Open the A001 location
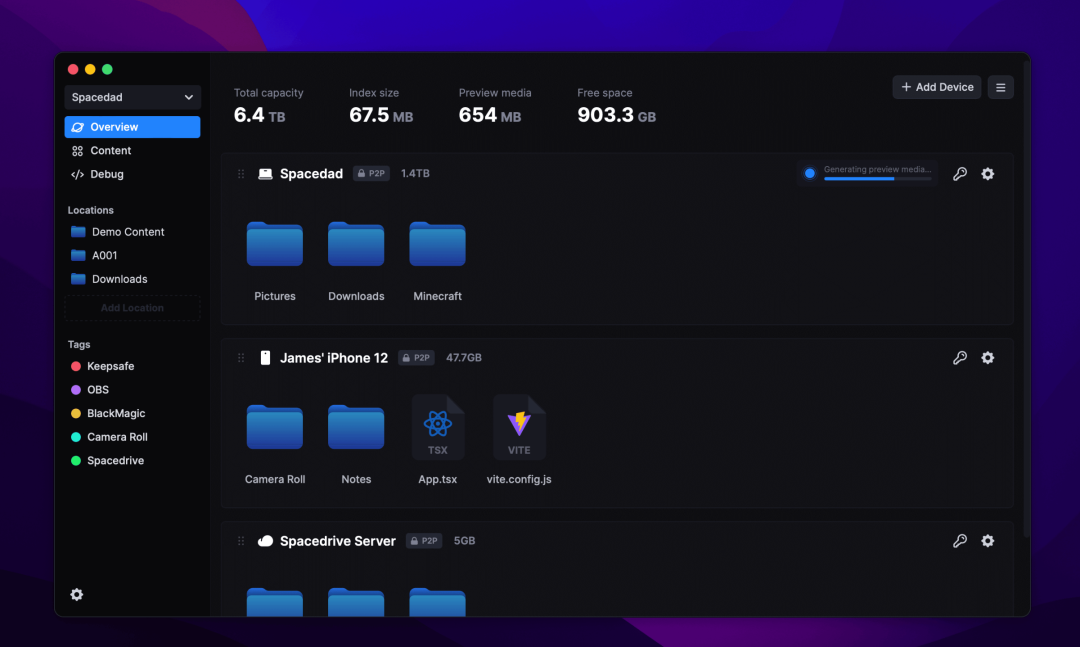The image size is (1080, 647). point(94,255)
